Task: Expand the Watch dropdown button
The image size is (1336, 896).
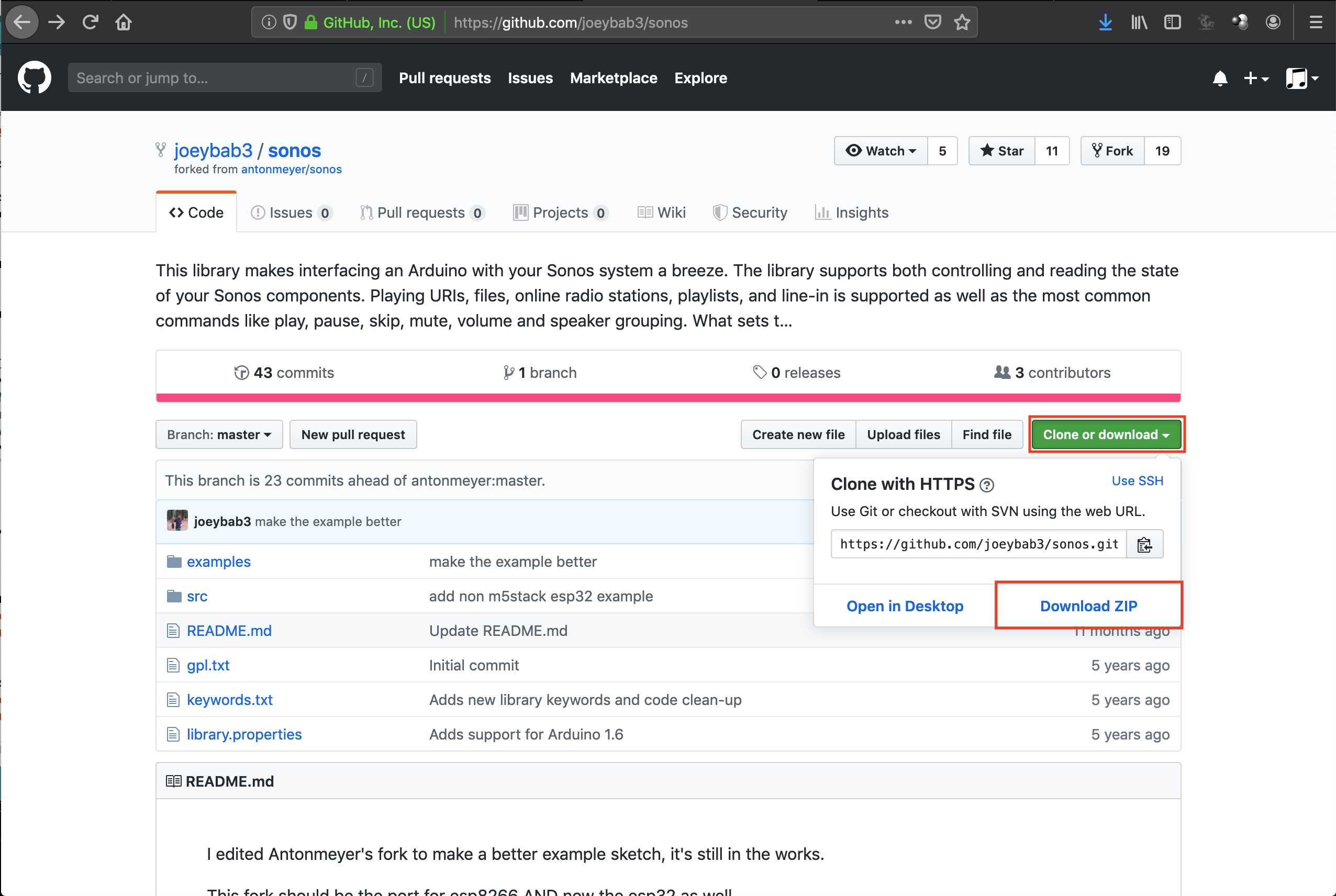Action: click(x=881, y=151)
